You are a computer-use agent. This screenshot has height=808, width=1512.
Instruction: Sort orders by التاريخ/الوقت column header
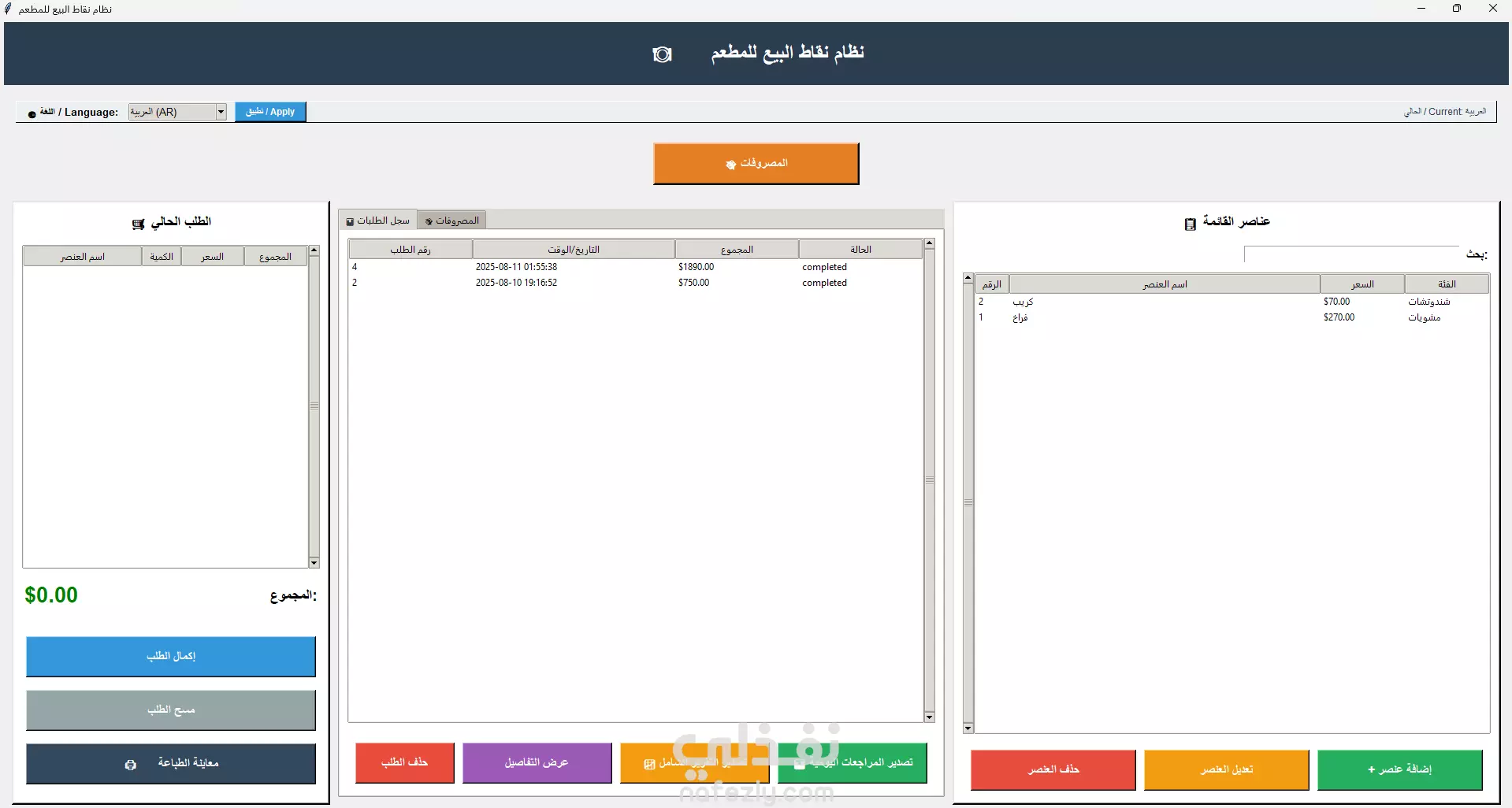point(574,250)
